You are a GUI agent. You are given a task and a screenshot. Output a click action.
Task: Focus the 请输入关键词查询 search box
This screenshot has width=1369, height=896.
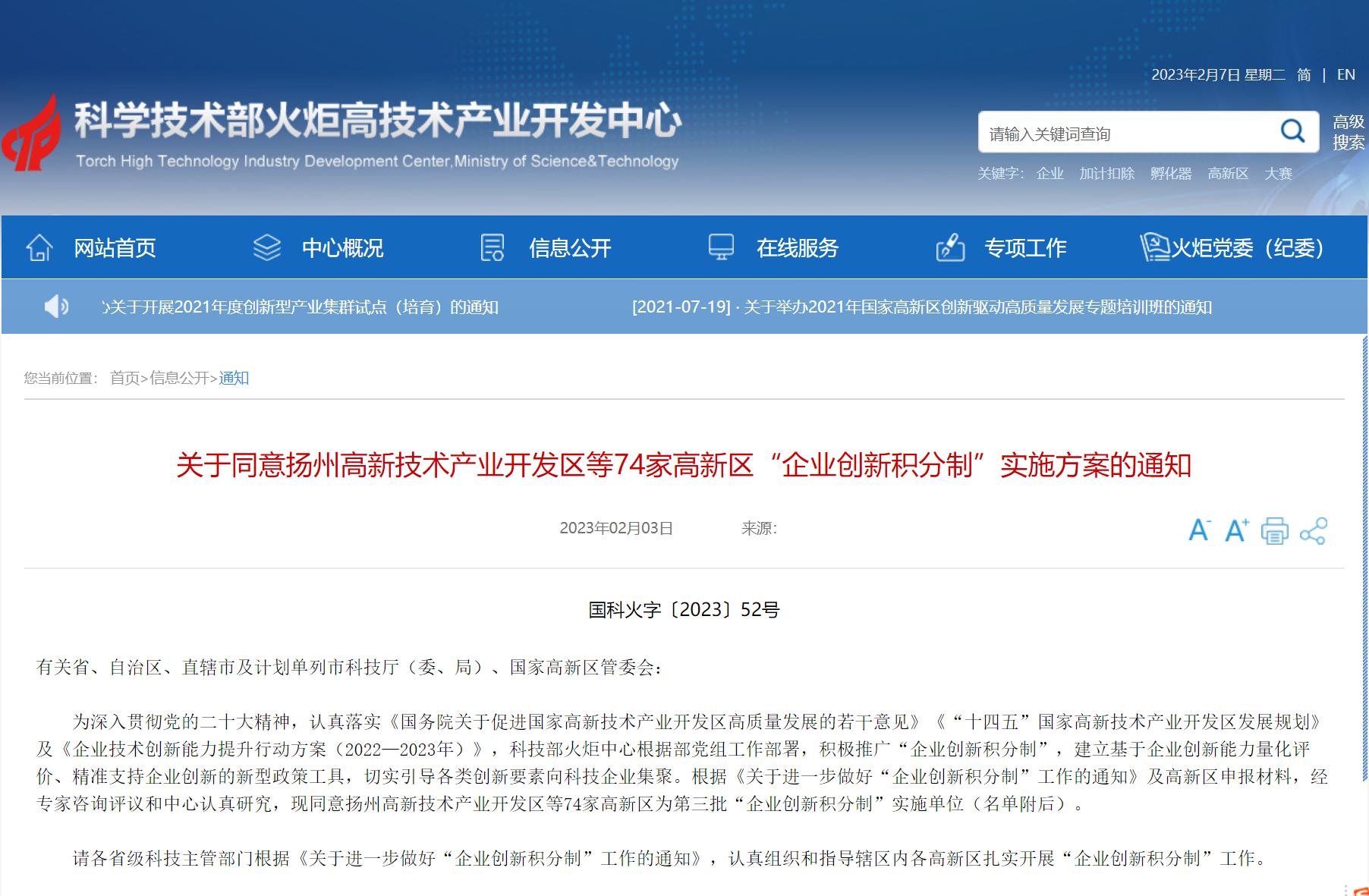click(x=1131, y=134)
